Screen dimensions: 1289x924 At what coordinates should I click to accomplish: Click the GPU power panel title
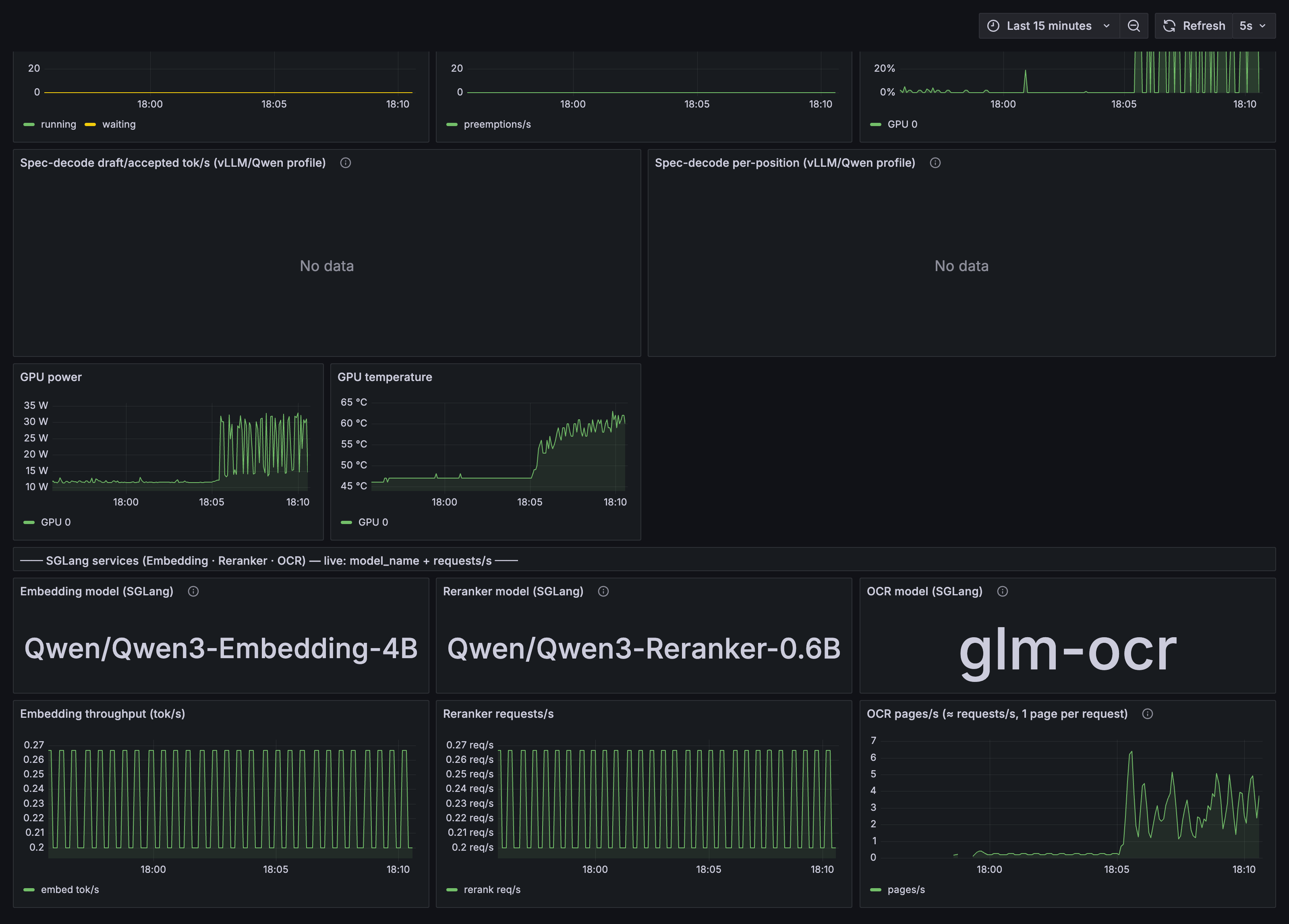[x=51, y=377]
